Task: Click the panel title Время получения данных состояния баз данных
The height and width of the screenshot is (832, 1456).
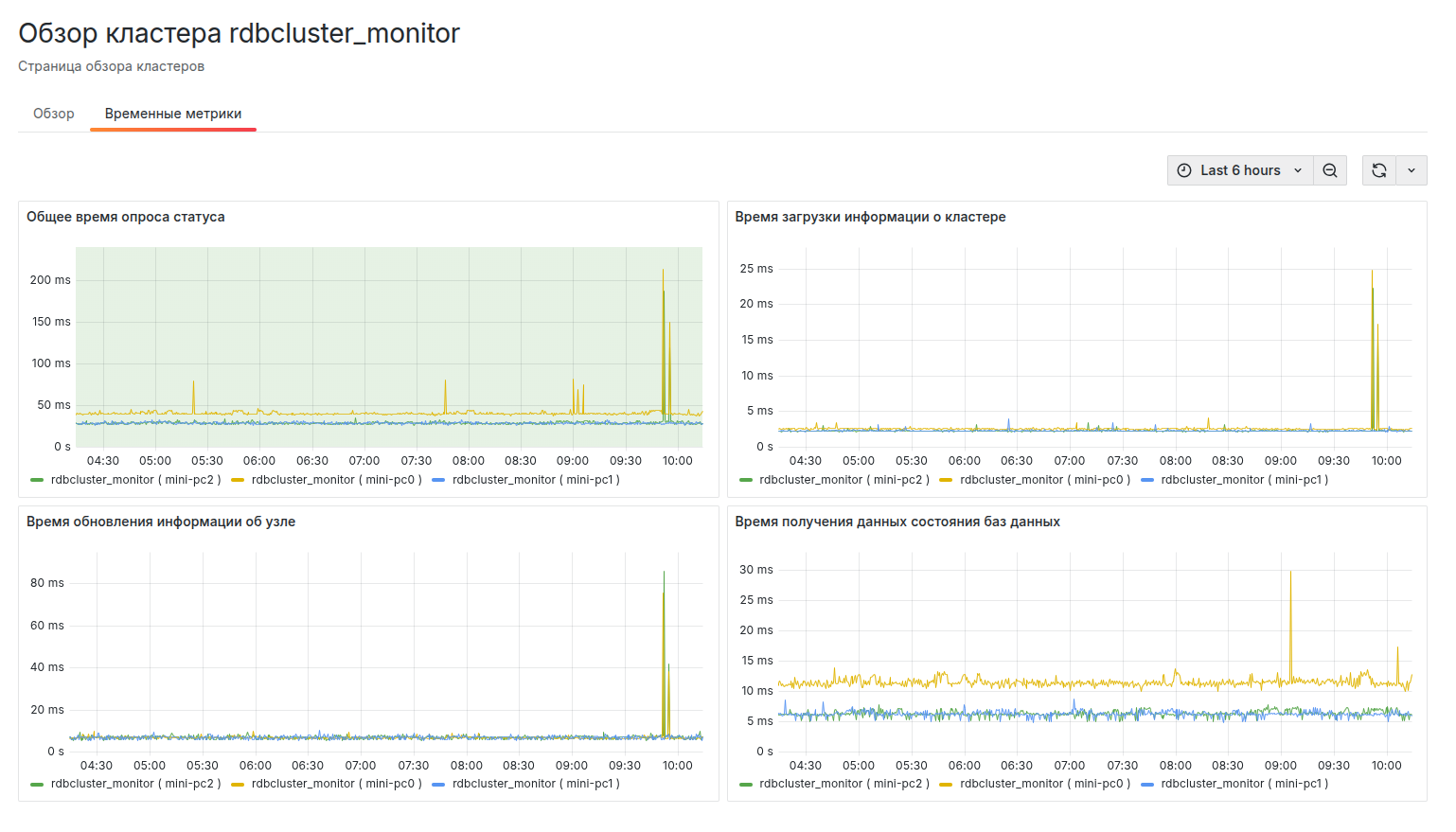Action: pos(897,521)
